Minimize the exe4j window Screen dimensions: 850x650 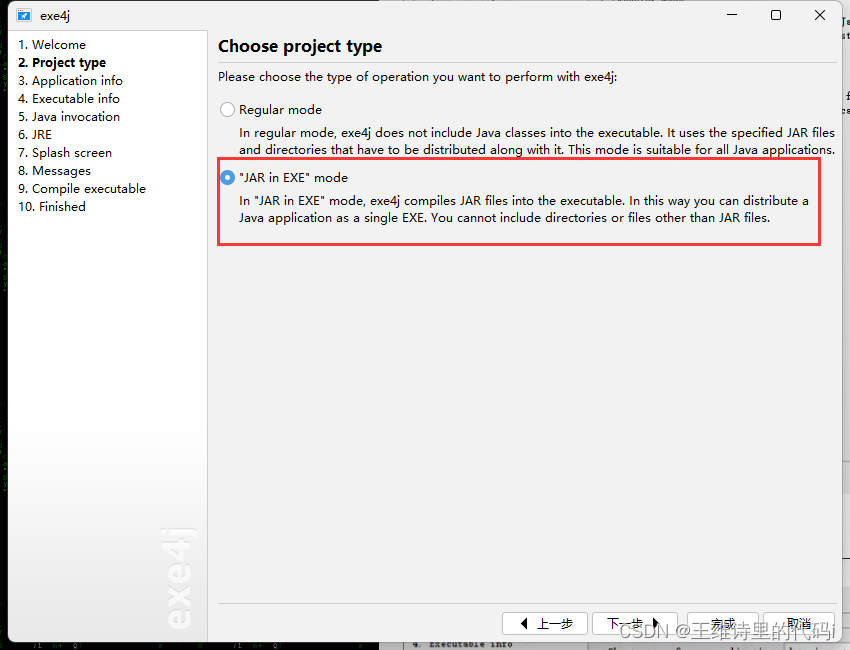(732, 15)
